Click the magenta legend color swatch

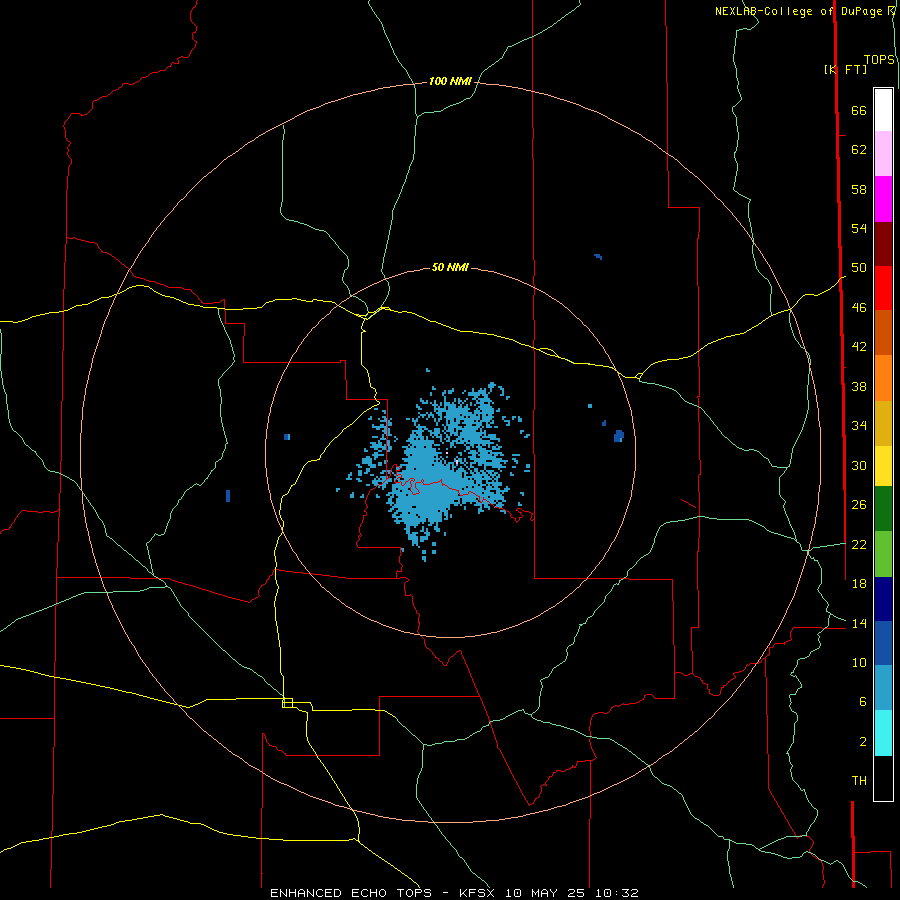coord(883,199)
